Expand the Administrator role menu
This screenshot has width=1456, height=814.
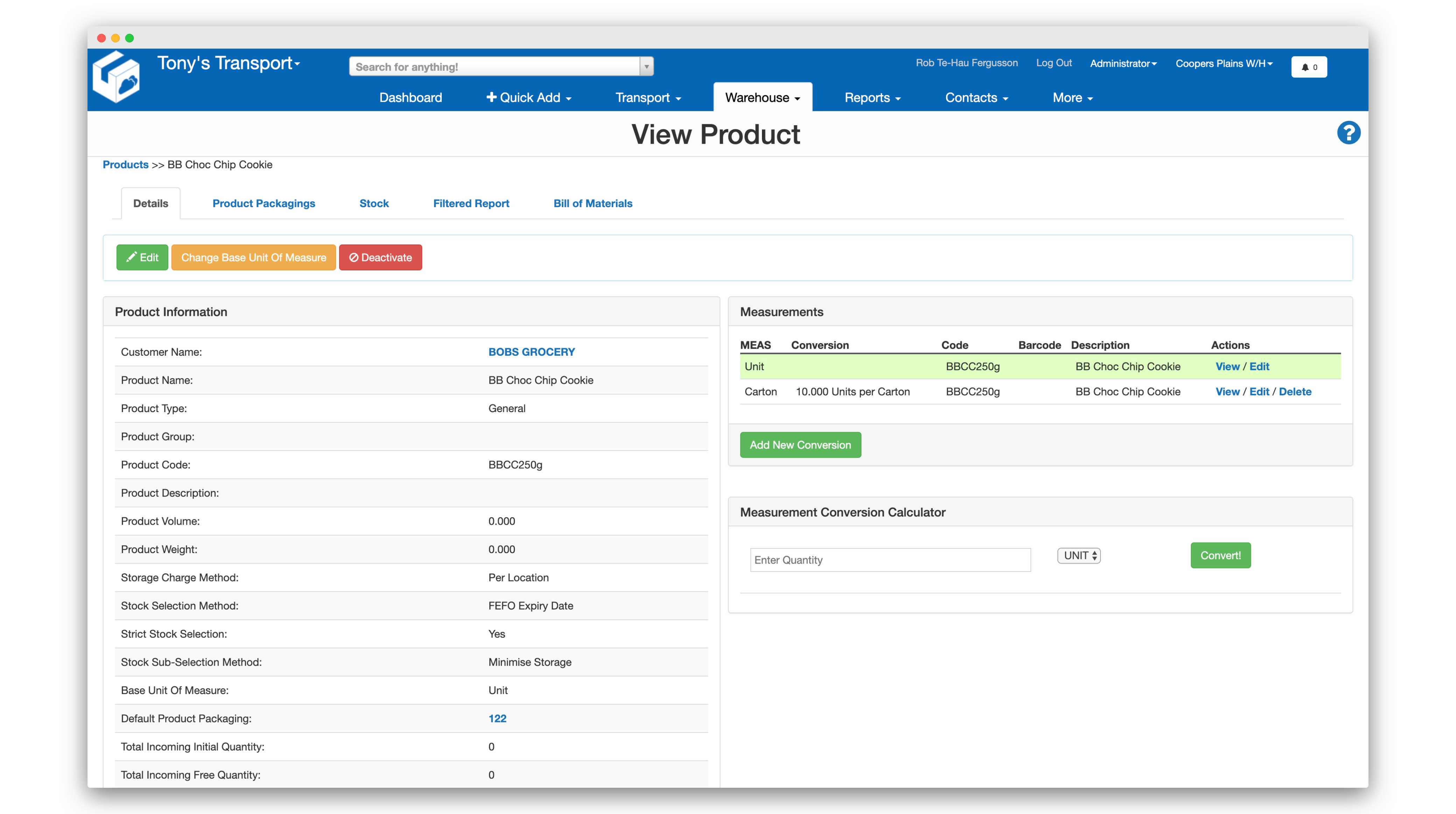tap(1123, 64)
